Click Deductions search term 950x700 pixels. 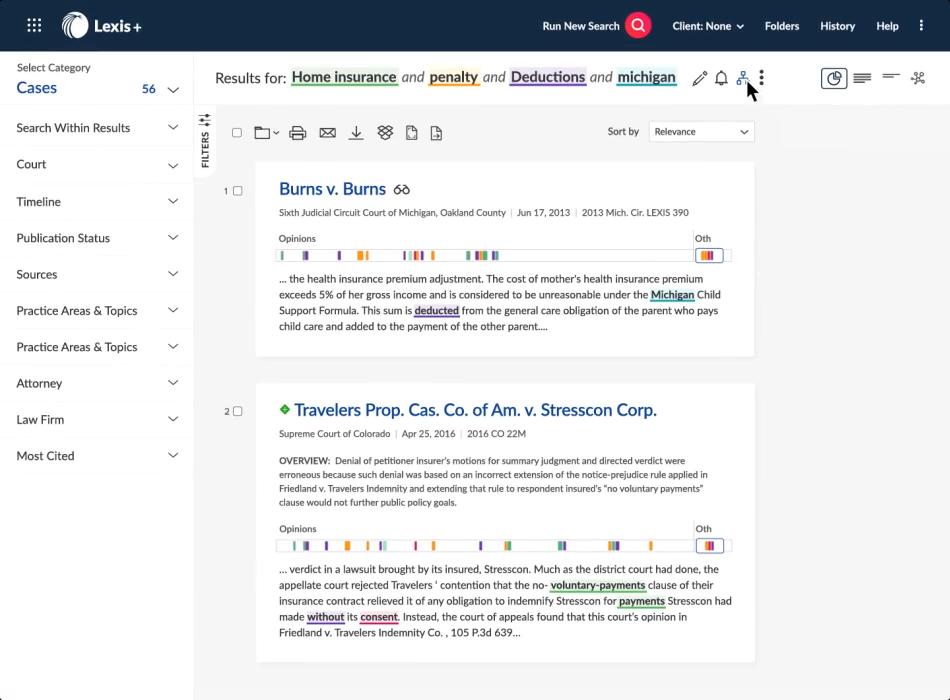pyautogui.click(x=548, y=77)
